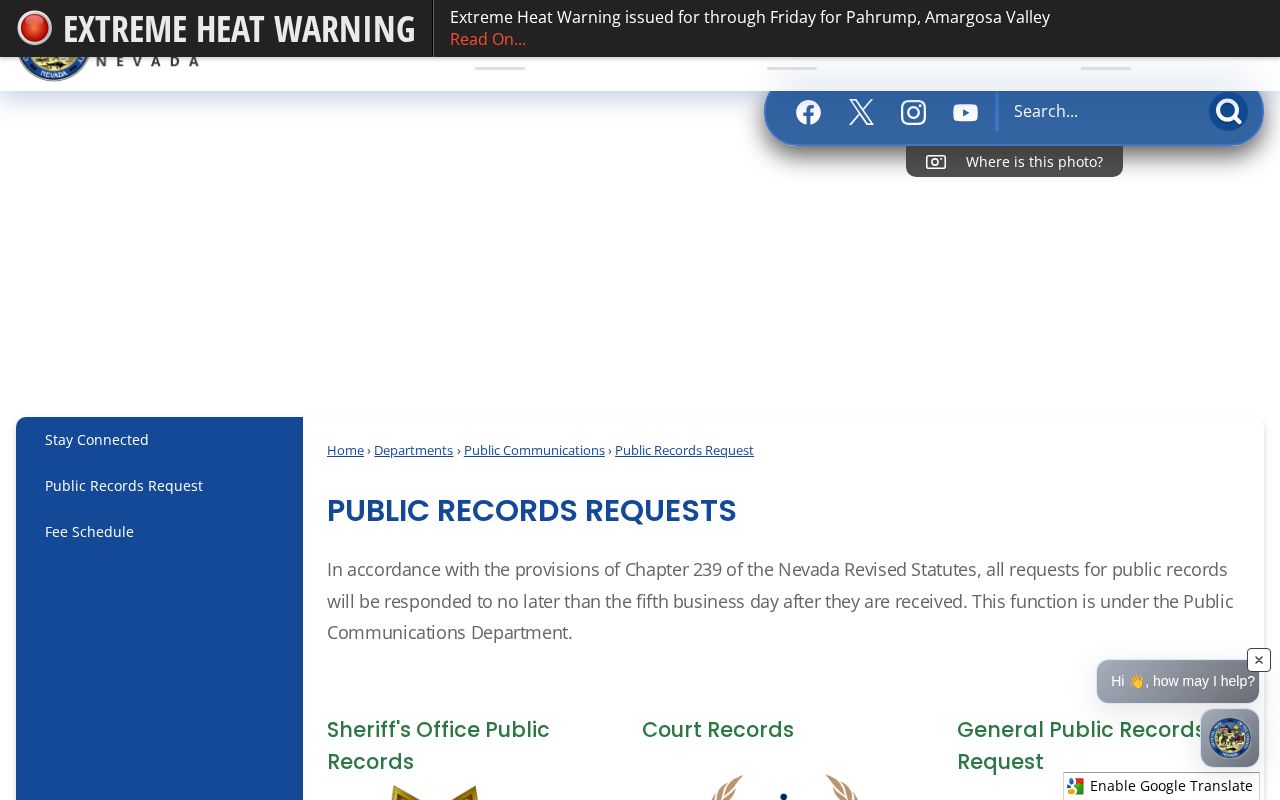The width and height of the screenshot is (1280, 800).
Task: Open Stay Connected in side menu
Action: click(x=97, y=440)
